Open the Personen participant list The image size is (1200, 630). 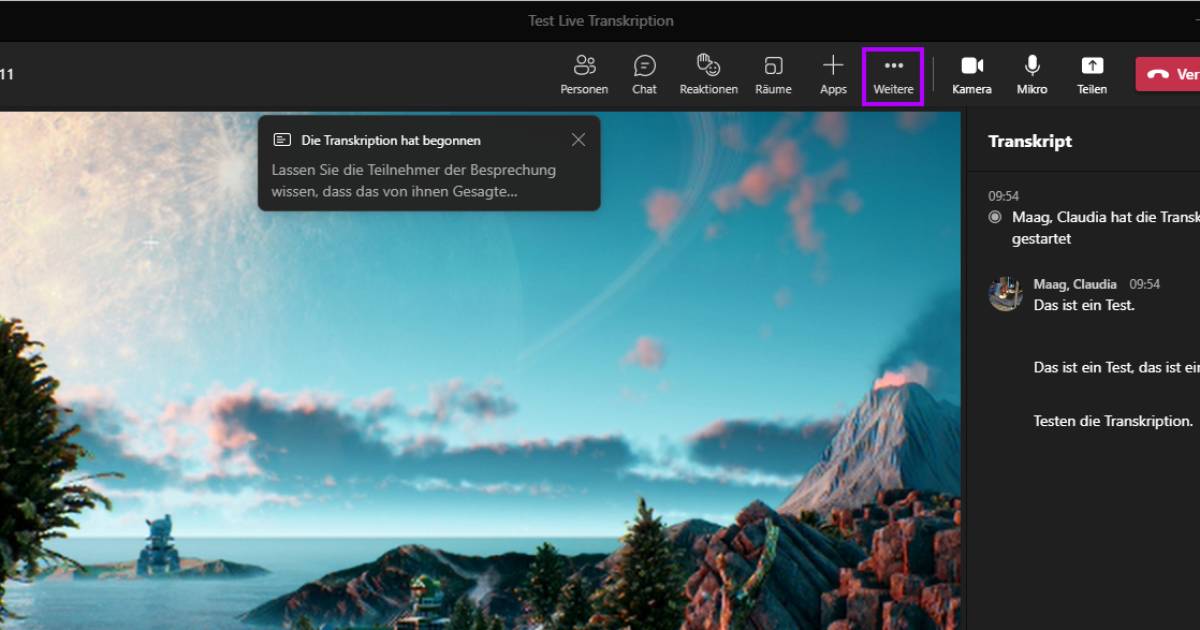point(584,73)
